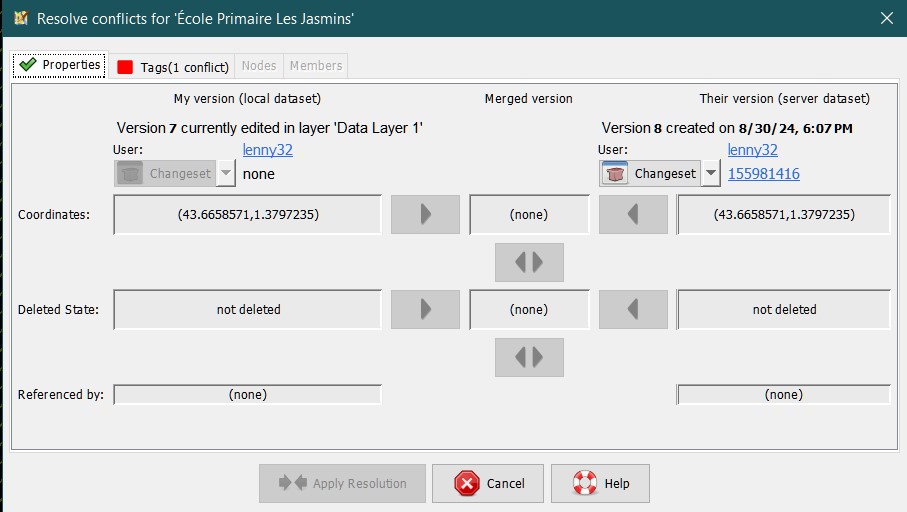The image size is (907, 512).
Task: Click the server version Changeset box icon
Action: coord(615,173)
